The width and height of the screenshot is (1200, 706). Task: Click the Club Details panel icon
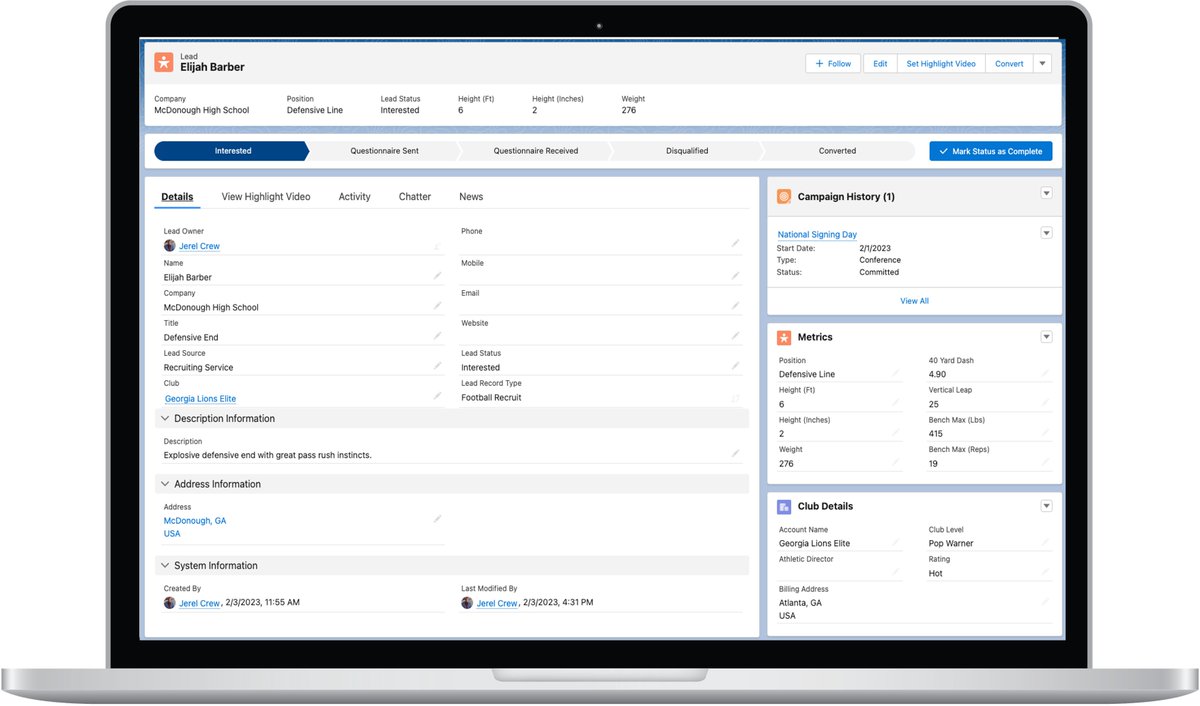(783, 506)
